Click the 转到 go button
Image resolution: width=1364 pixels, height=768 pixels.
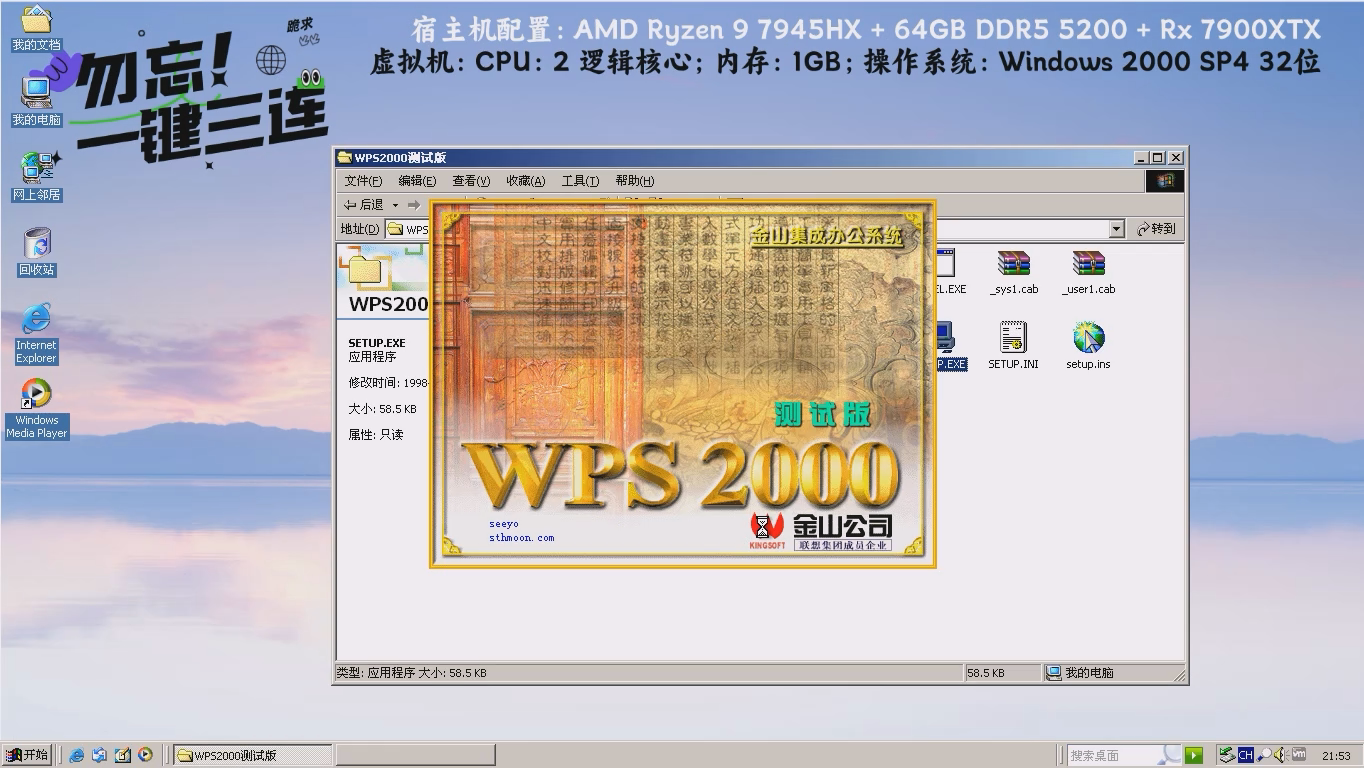coord(1156,229)
